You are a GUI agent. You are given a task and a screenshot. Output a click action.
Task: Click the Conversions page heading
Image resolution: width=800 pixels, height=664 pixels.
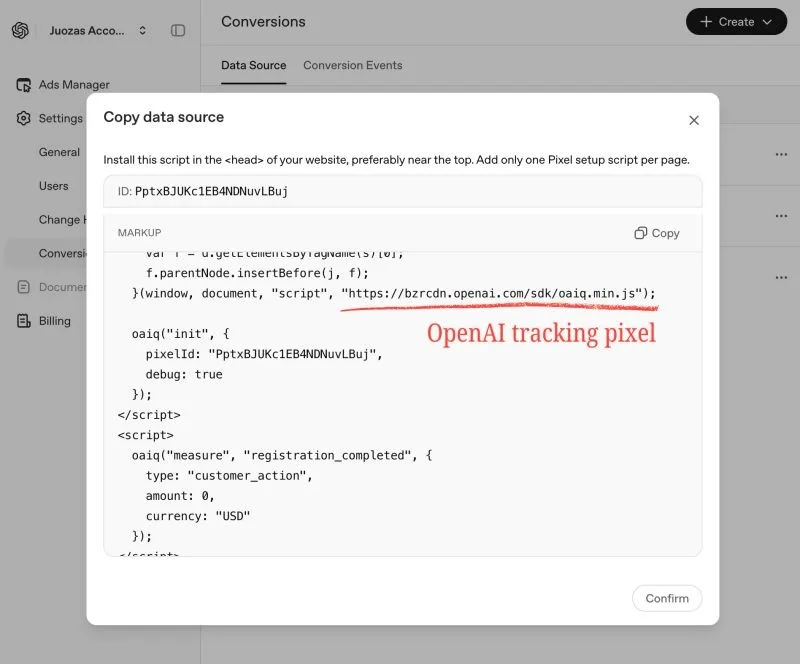point(263,21)
